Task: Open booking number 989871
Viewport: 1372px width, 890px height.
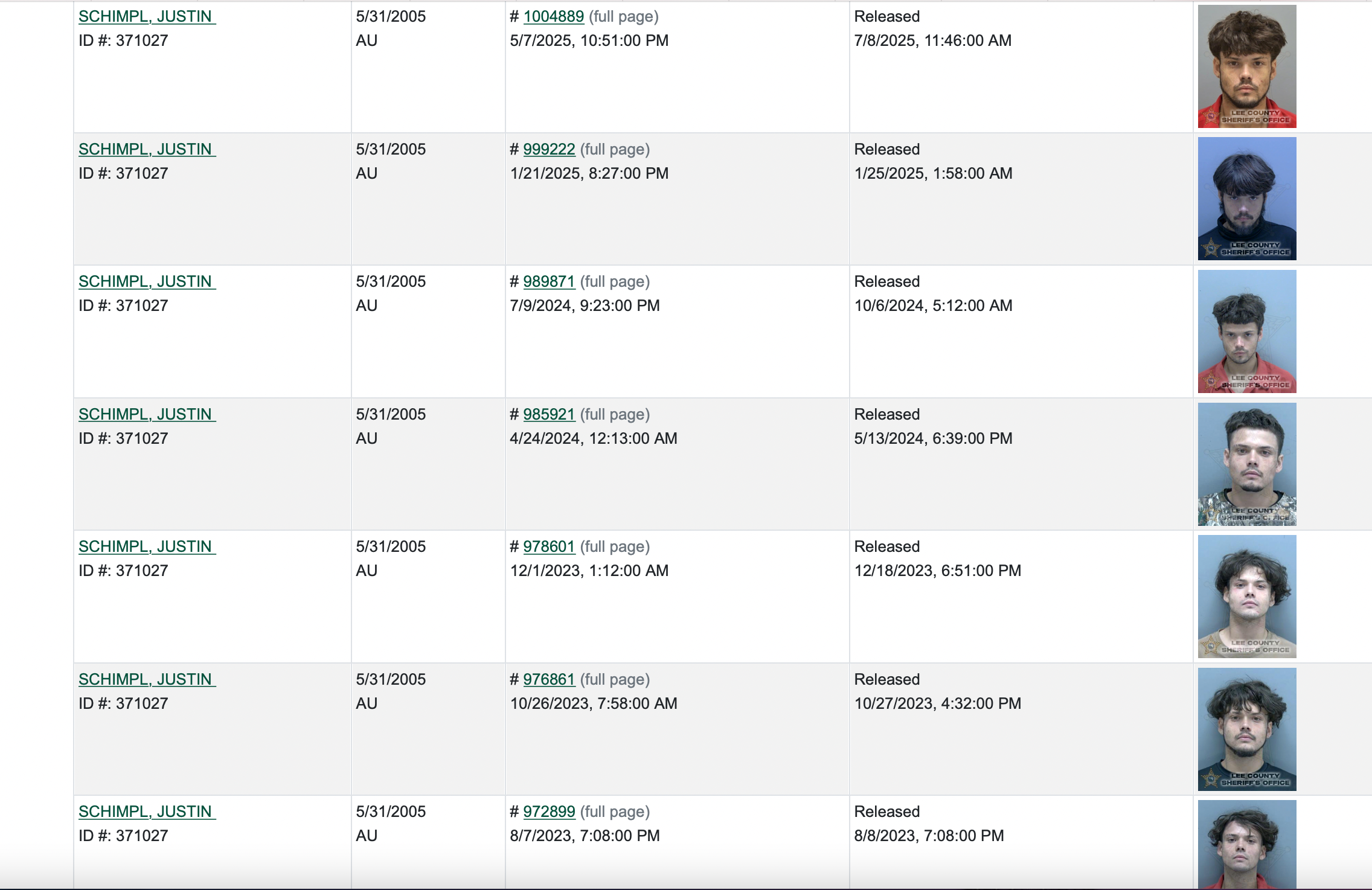Action: [549, 281]
